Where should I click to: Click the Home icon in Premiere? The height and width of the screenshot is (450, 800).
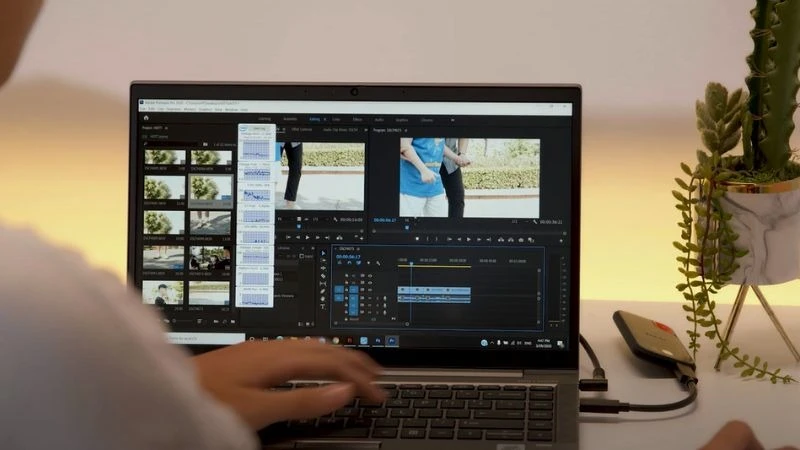pos(146,118)
